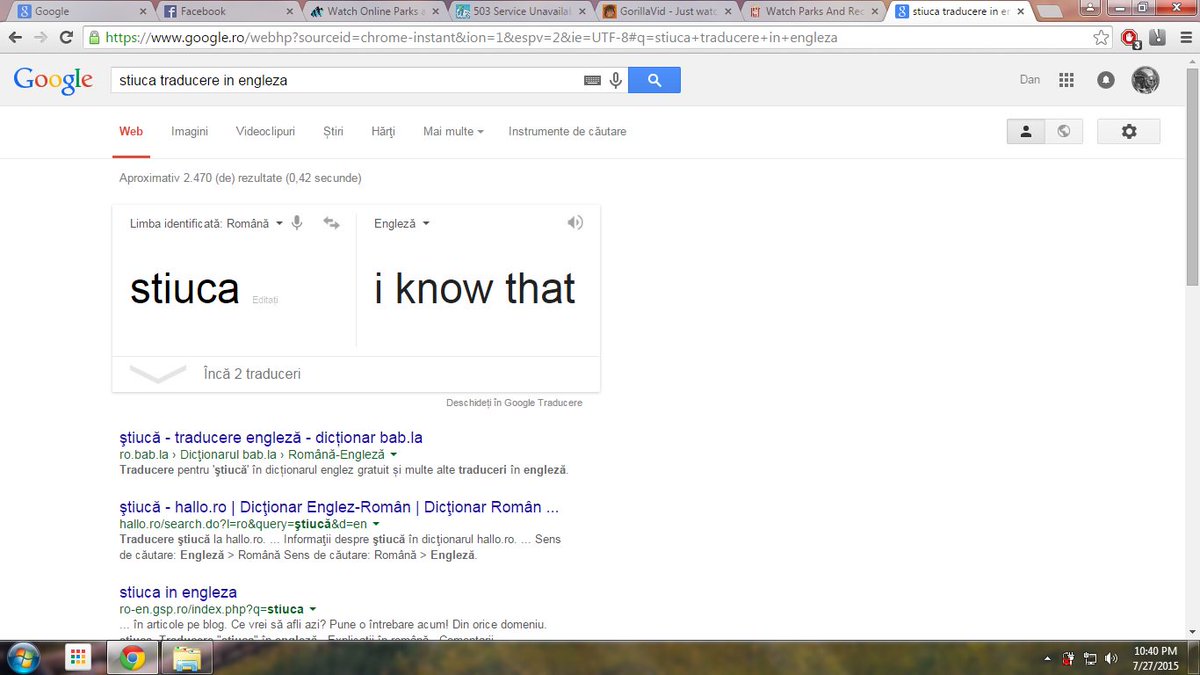Select the Web search tab
Screen dimensions: 1200x675
(131, 131)
